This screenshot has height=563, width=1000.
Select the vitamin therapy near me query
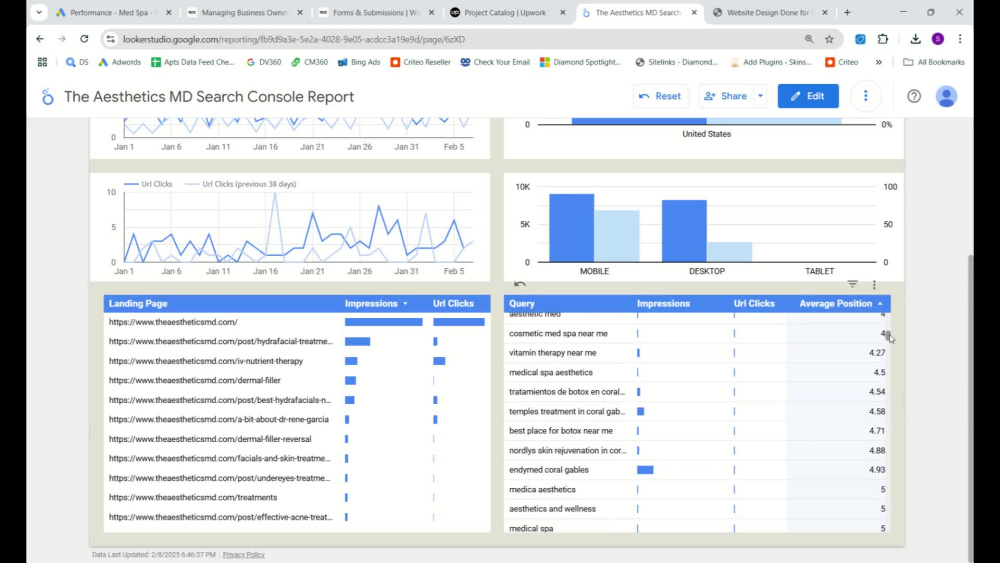tap(697, 353)
